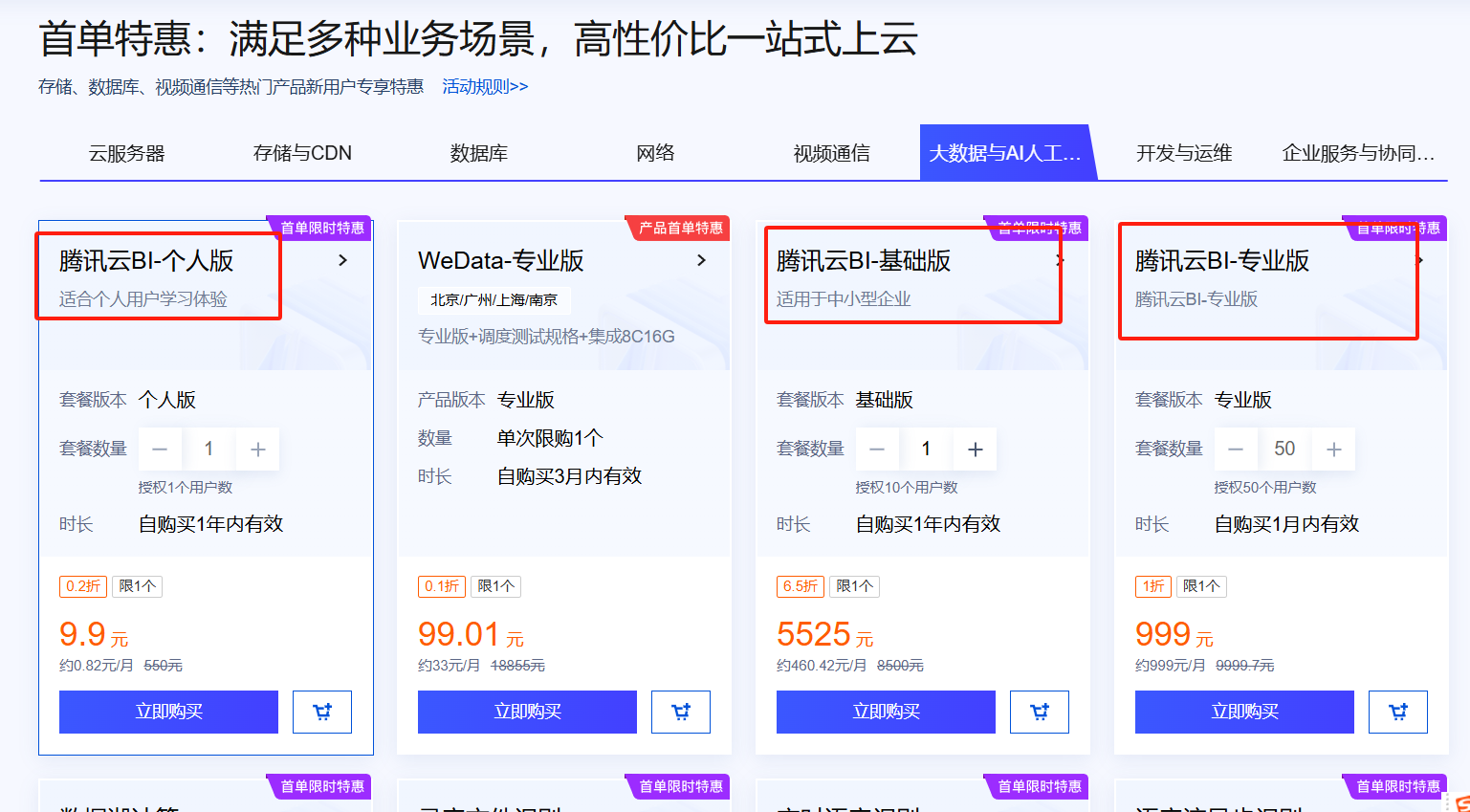Click the 授权10个用户数 note
Screen dimensions: 1470x812
tap(907, 488)
